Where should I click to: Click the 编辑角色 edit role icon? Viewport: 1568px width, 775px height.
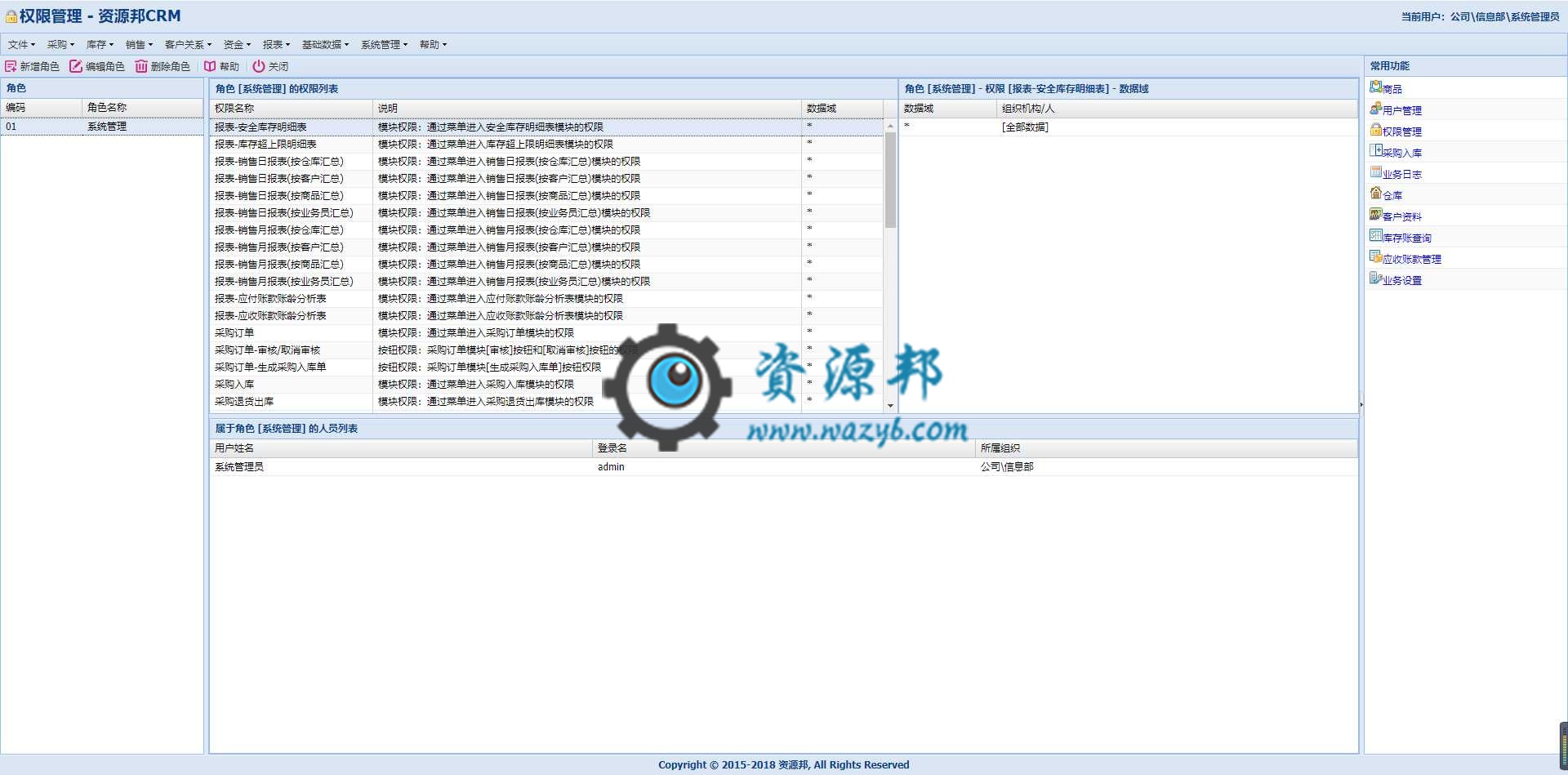(76, 66)
